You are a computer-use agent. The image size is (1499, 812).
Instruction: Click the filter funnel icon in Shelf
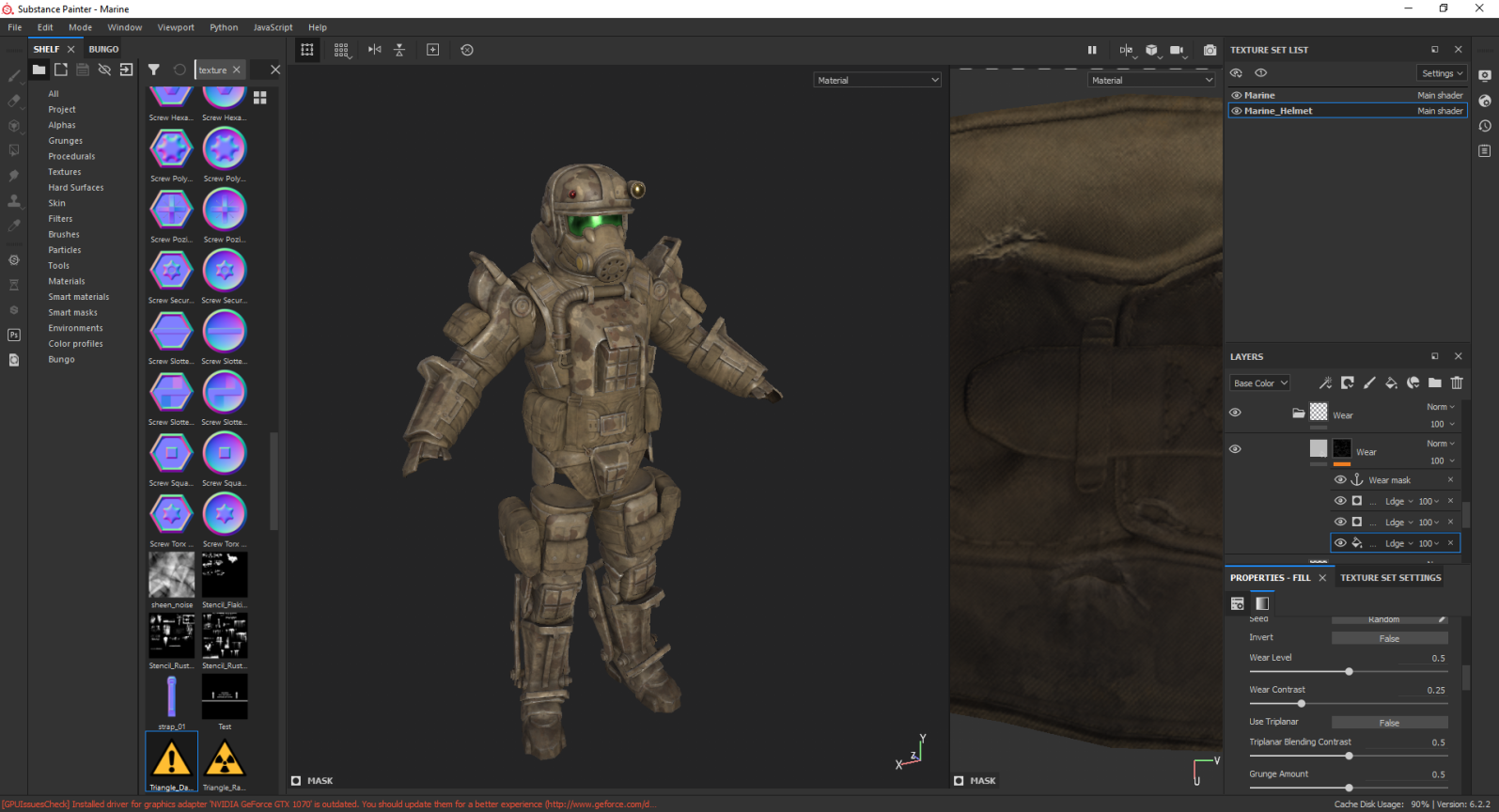pos(153,70)
